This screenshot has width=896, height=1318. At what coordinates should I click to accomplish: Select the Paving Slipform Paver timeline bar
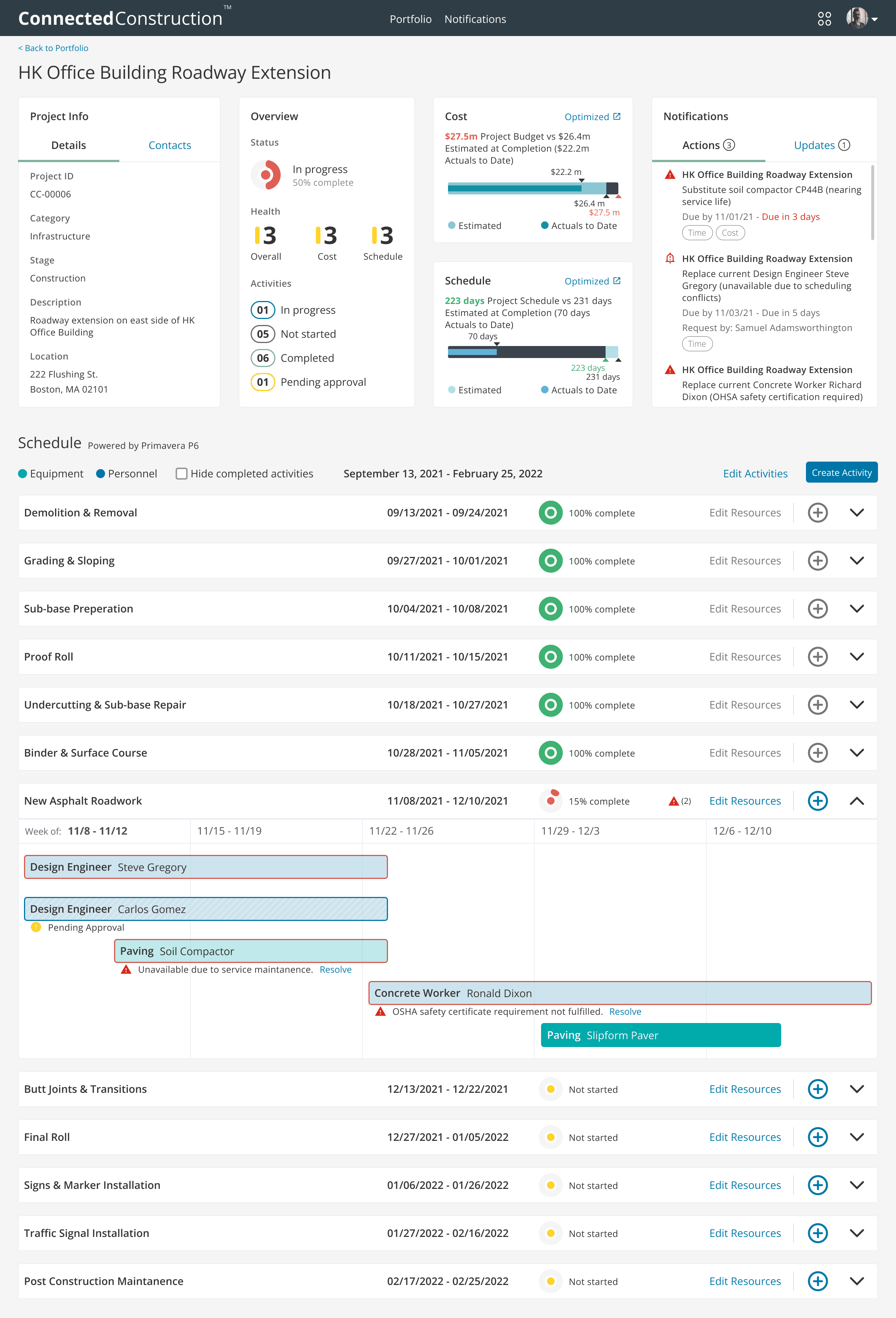pyautogui.click(x=661, y=1035)
